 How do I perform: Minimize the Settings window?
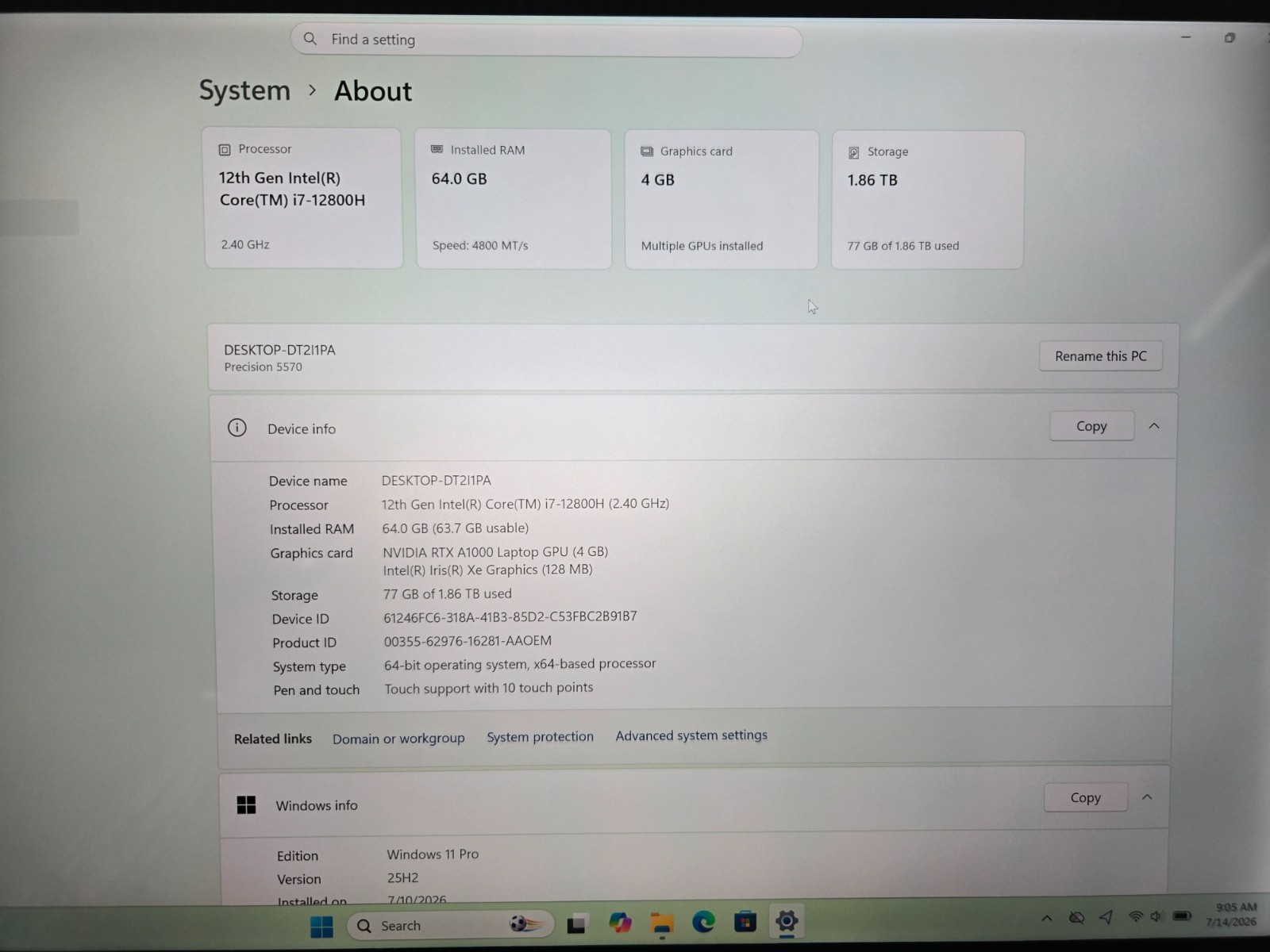pos(1186,37)
